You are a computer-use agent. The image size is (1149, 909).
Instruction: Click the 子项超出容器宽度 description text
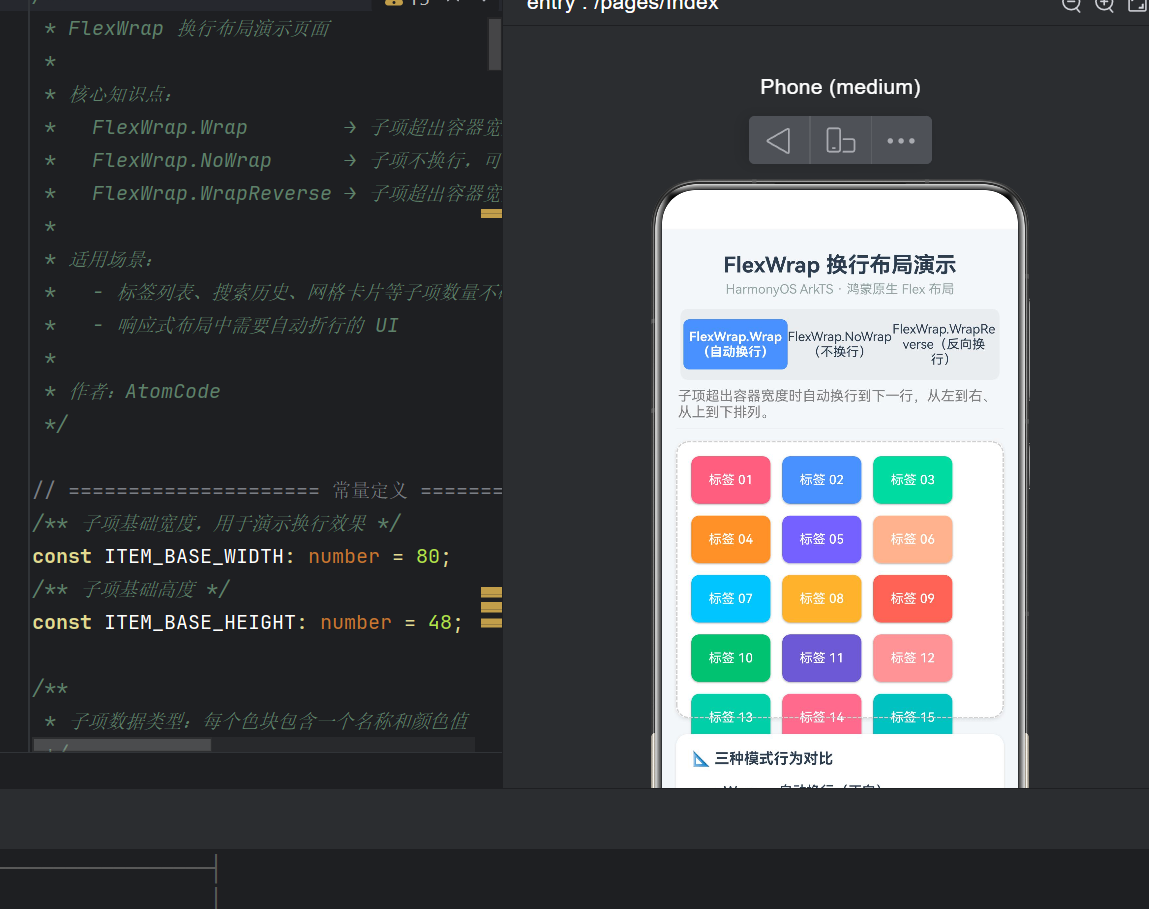(x=835, y=404)
